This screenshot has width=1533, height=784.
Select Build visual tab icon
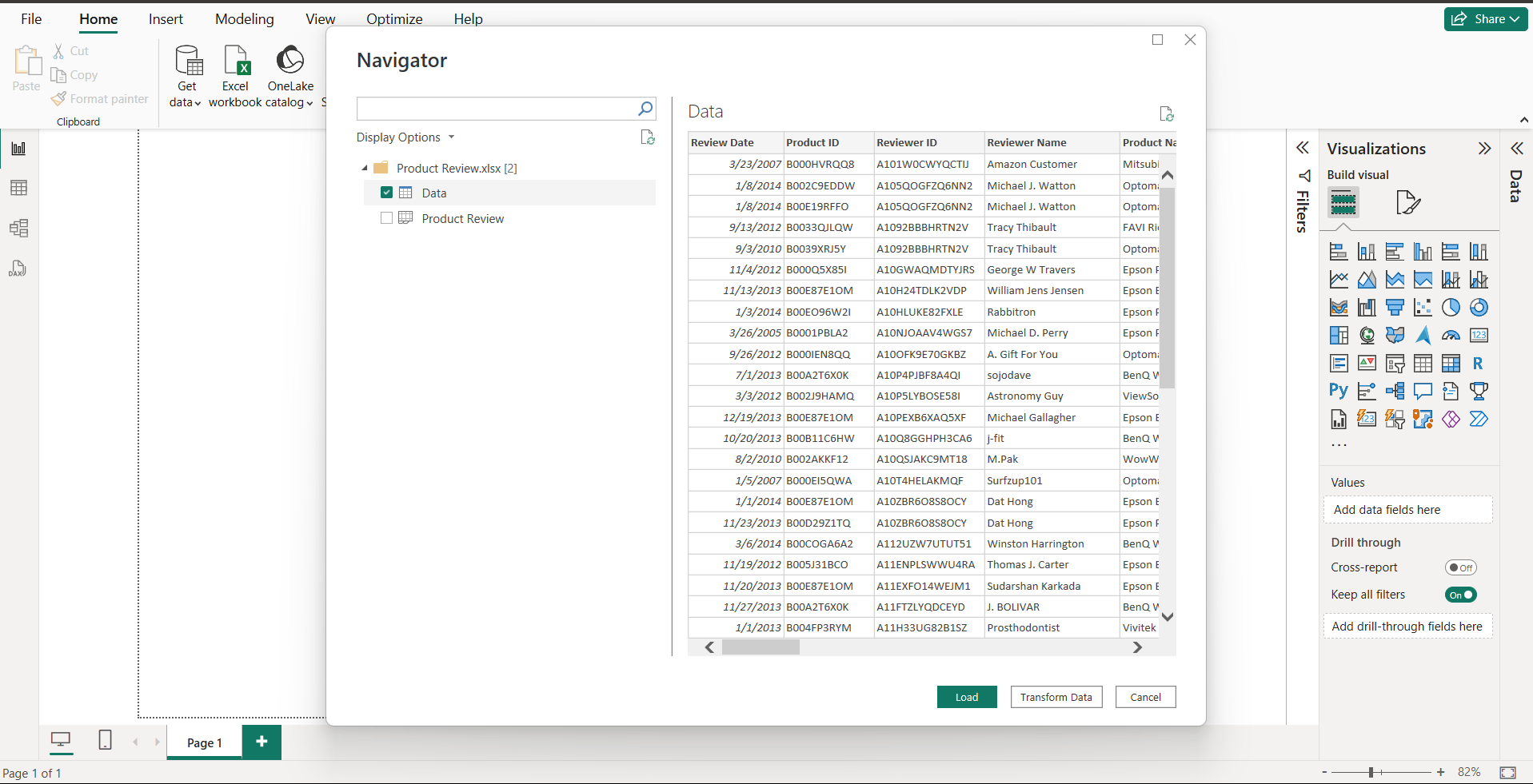click(1343, 202)
